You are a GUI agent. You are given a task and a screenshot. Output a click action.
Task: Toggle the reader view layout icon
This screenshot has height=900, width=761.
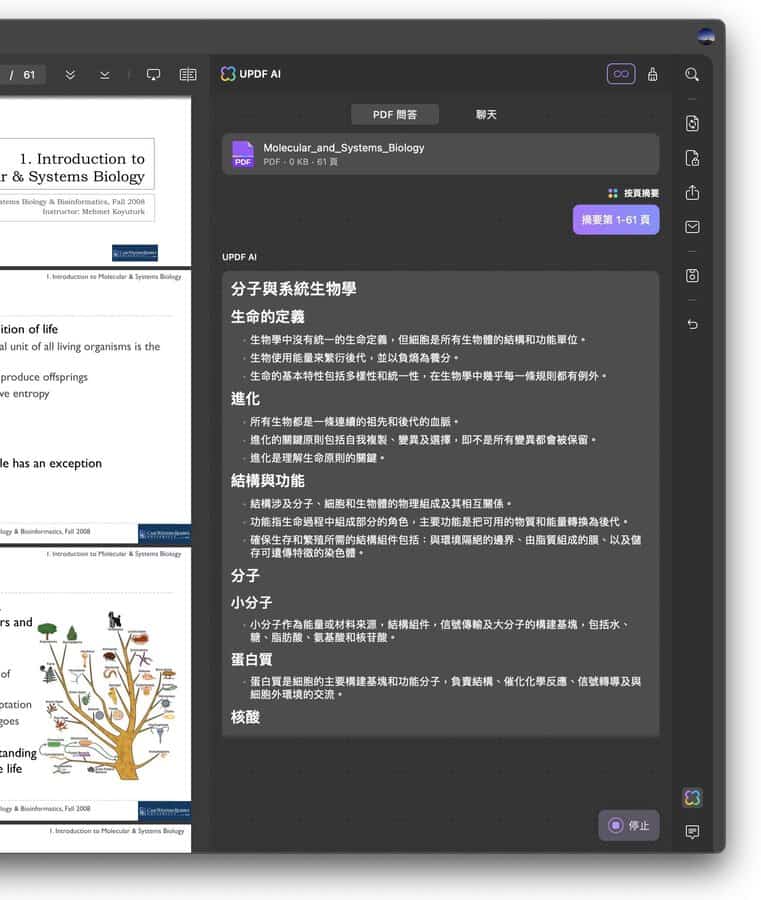pyautogui.click(x=188, y=75)
